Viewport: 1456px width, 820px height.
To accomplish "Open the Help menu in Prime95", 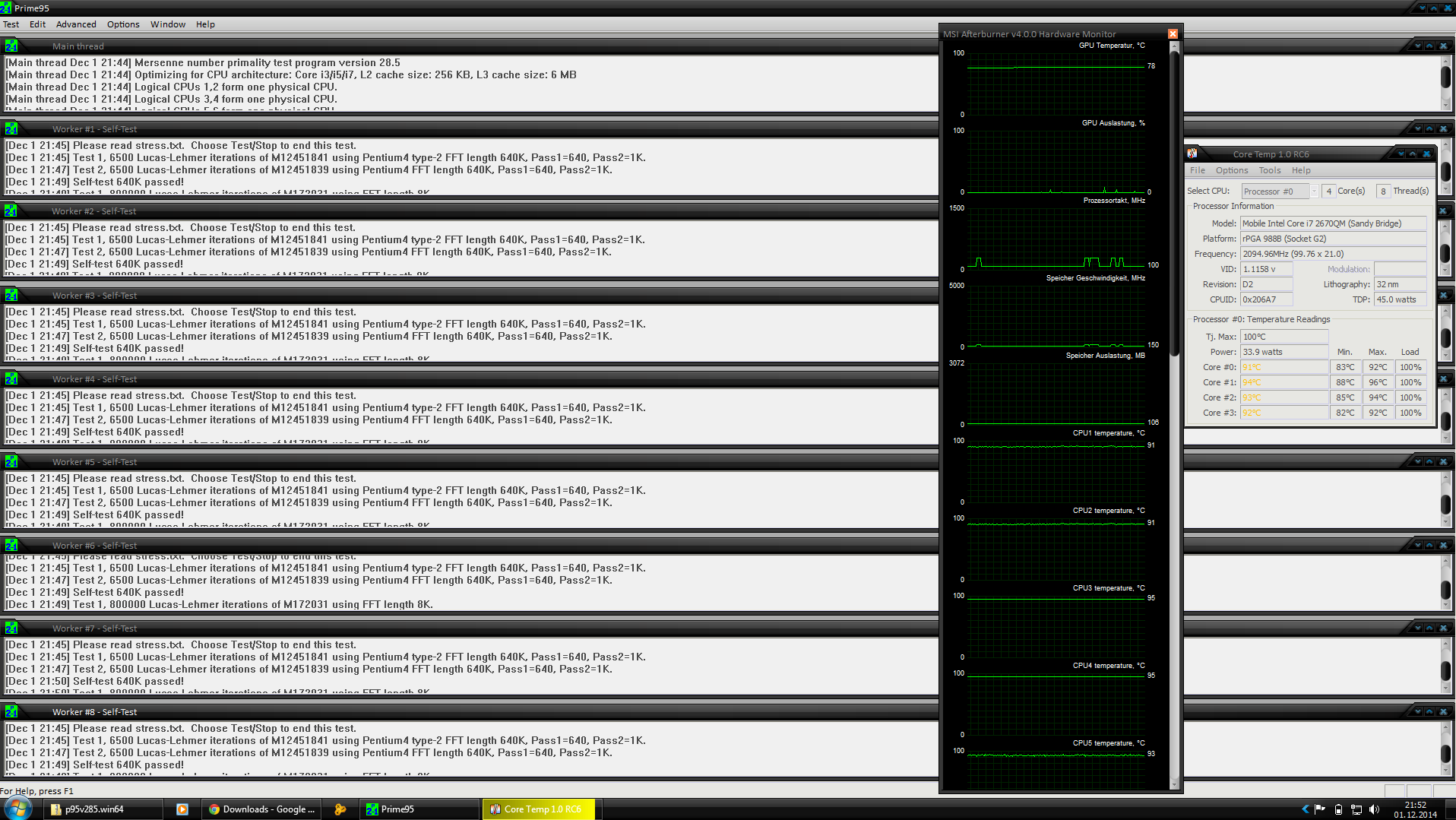I will point(205,24).
